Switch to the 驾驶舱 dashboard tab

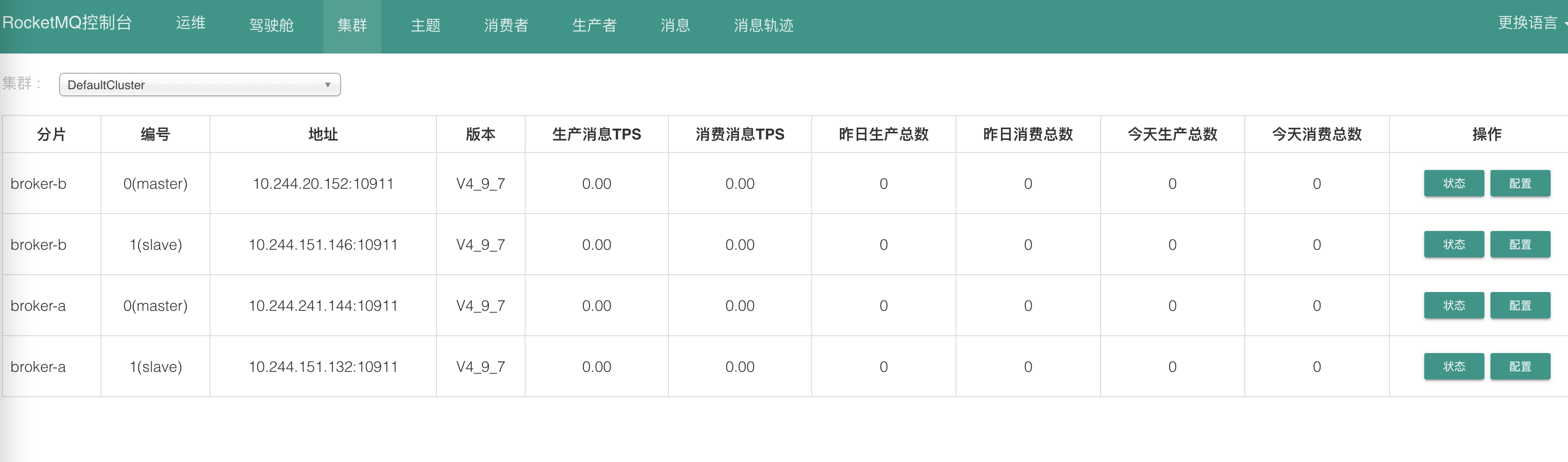272,25
